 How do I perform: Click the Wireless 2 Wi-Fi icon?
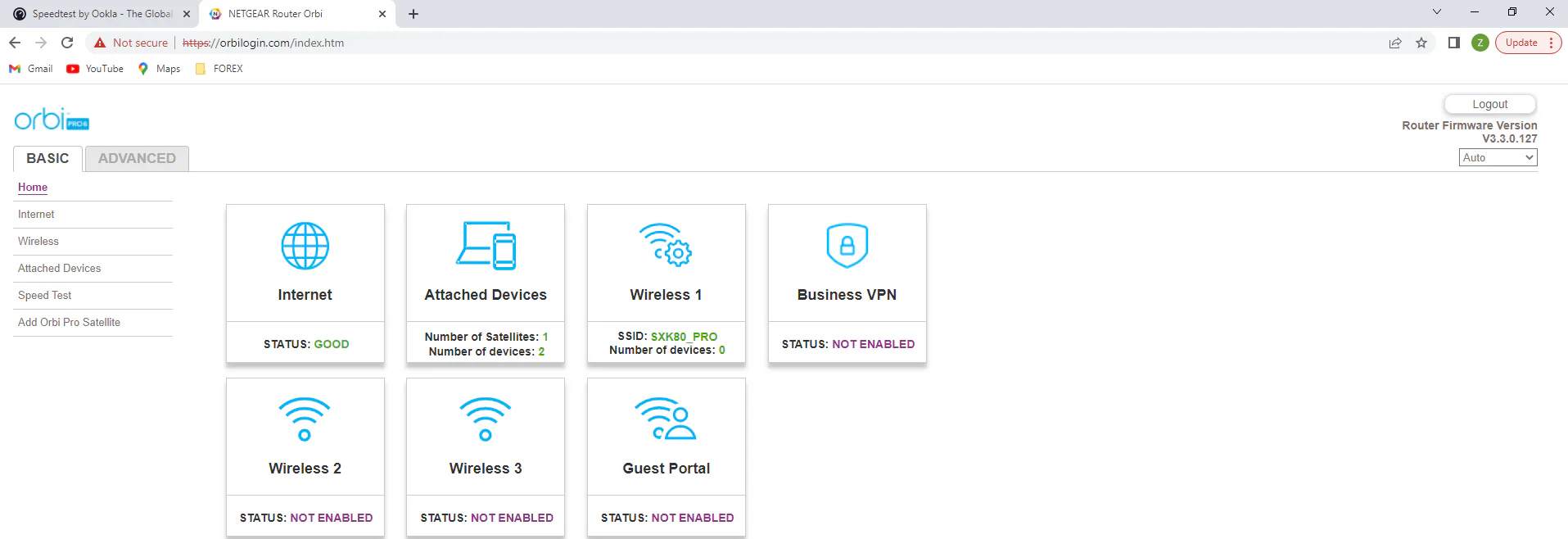(x=305, y=419)
